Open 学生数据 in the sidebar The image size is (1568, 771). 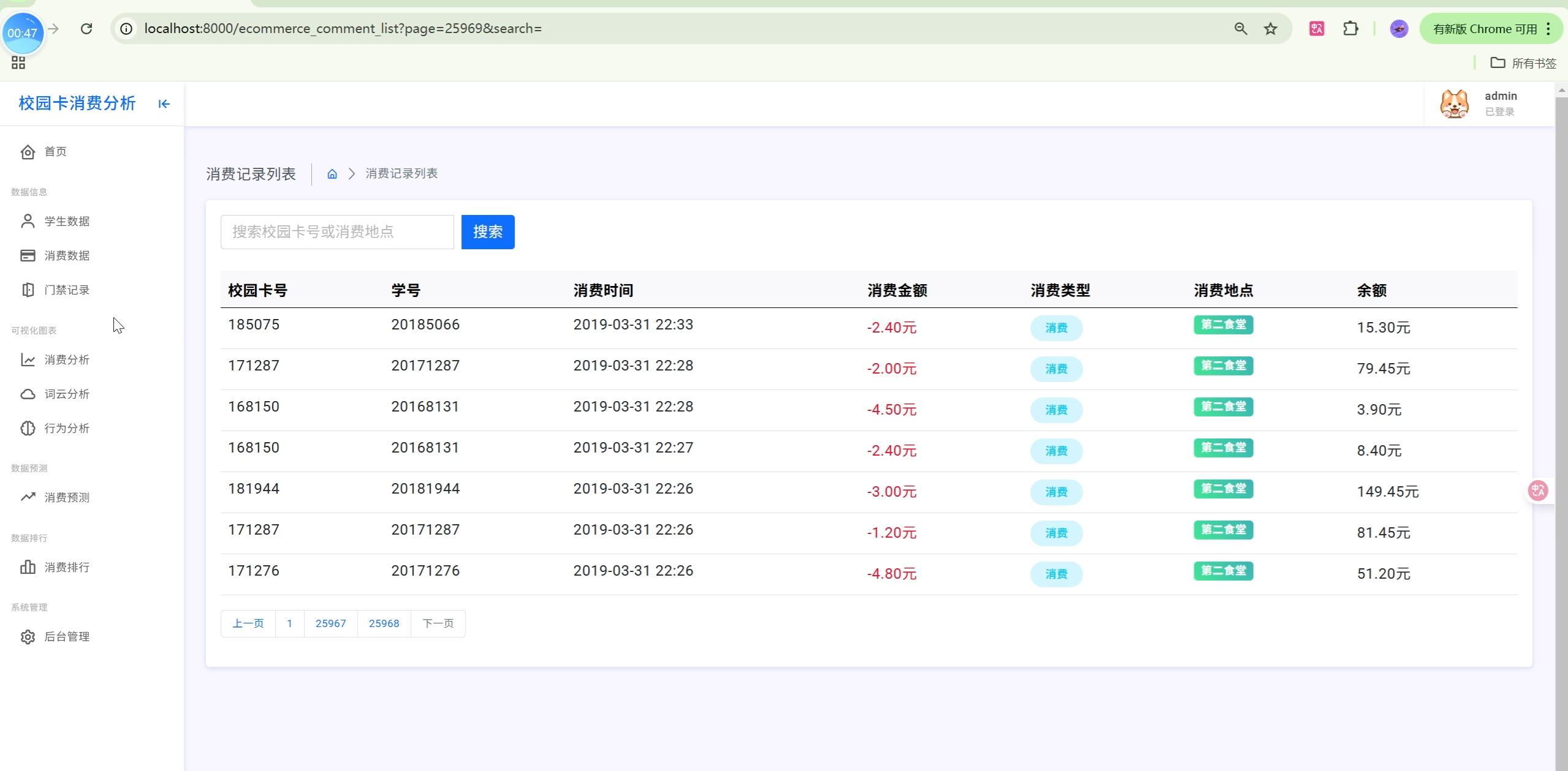coord(67,221)
